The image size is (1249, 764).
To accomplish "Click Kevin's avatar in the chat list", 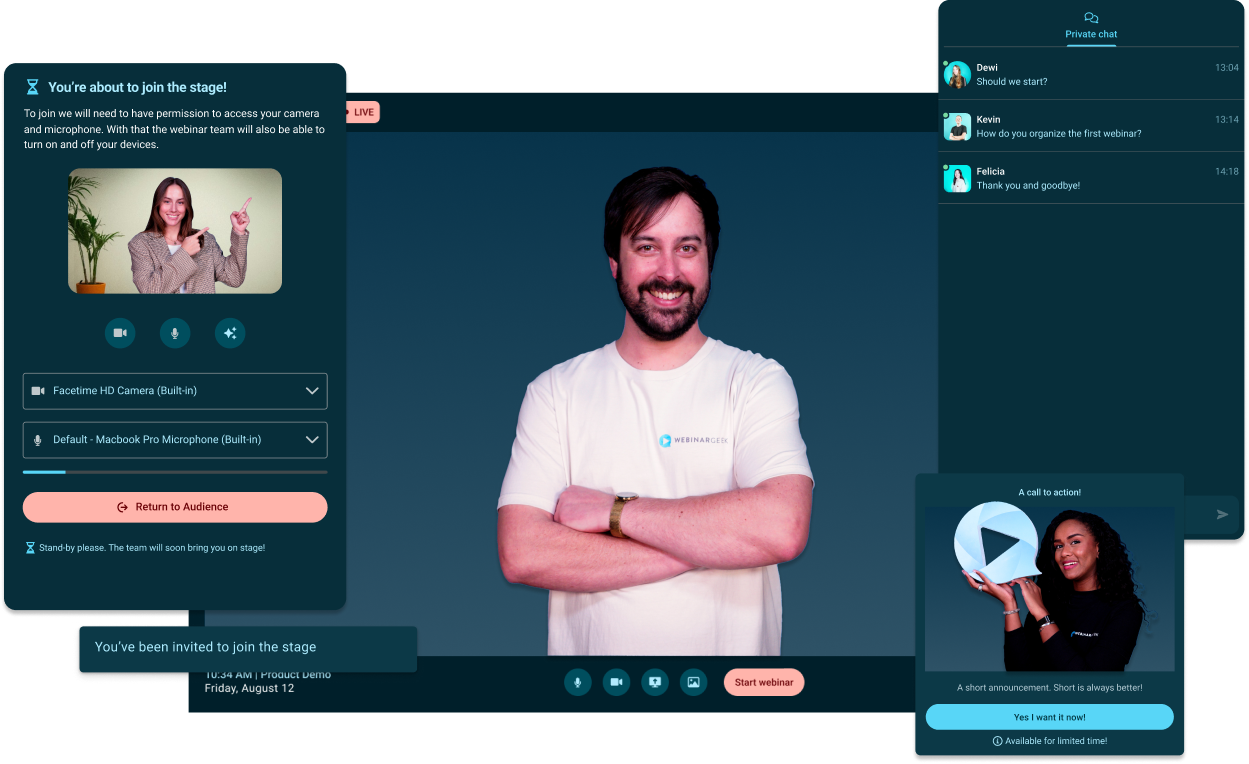I will pos(957,126).
